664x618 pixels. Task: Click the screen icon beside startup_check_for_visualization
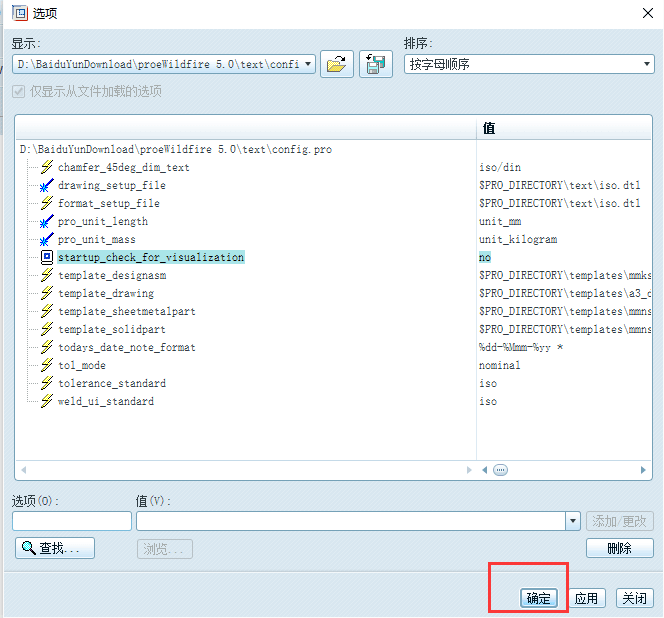click(46, 258)
